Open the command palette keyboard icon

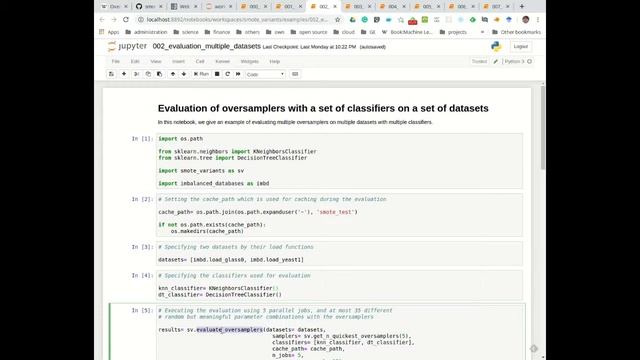295,74
